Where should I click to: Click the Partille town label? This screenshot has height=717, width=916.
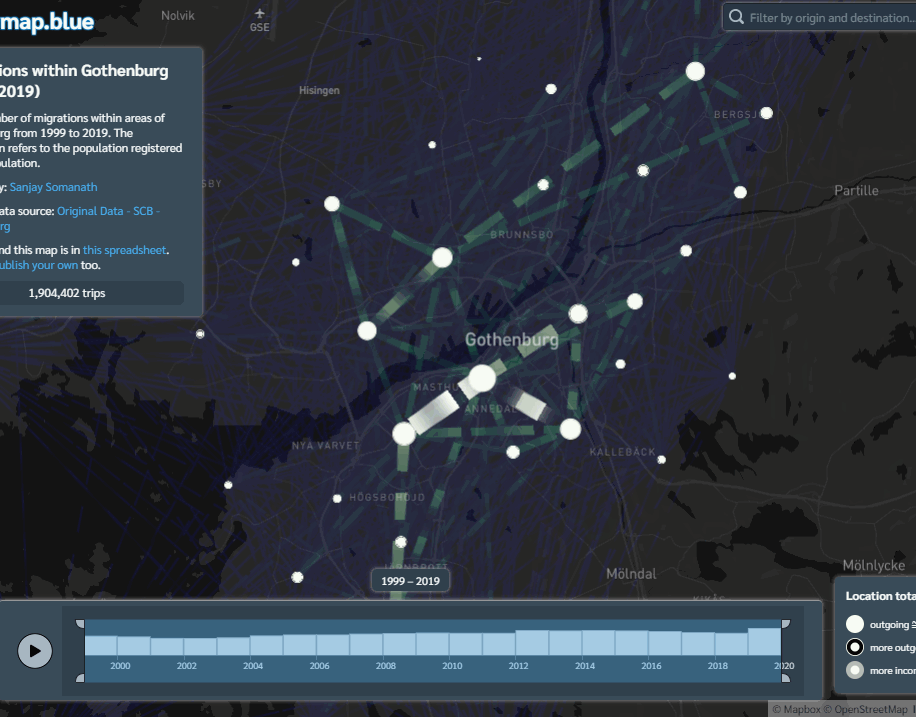(x=856, y=190)
